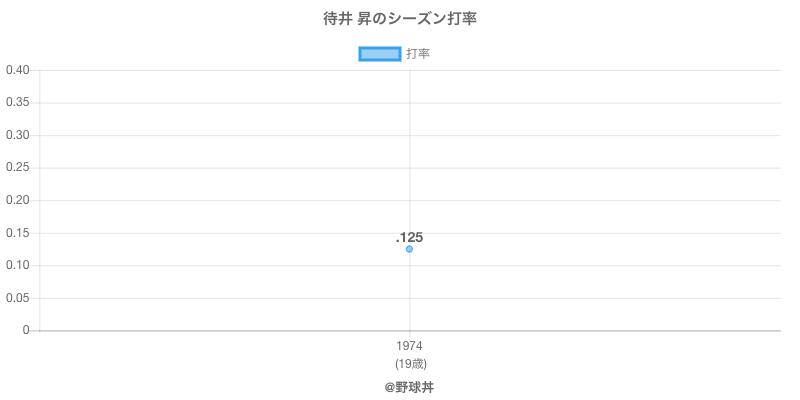Screen dimensions: 800x400
Task: Click the blue 打率 legend color box
Action: click(379, 54)
